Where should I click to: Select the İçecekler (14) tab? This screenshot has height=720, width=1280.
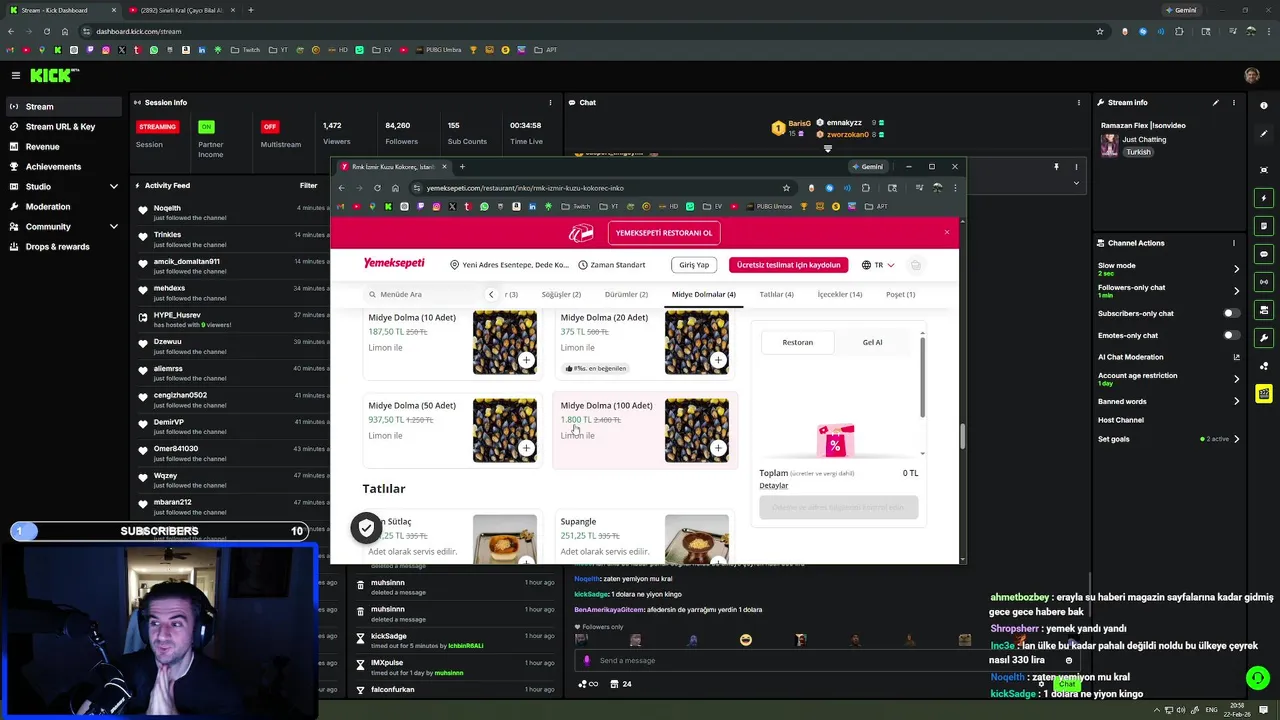tap(840, 294)
